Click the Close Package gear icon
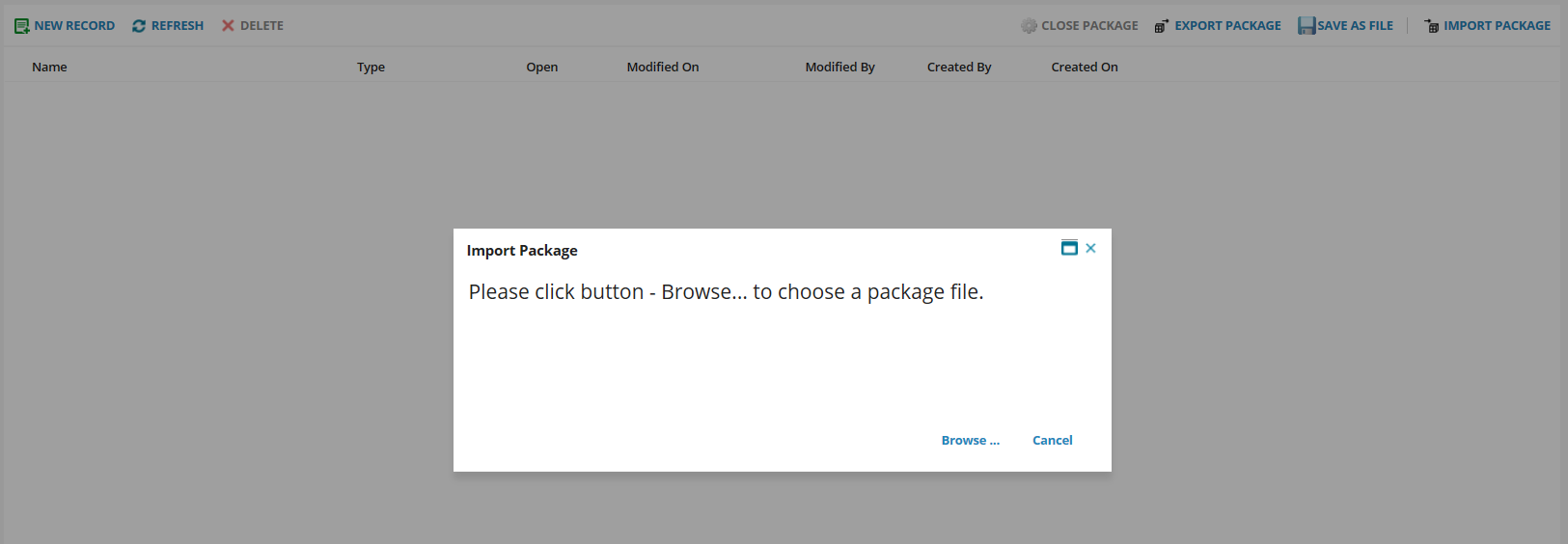This screenshot has width=1568, height=544. pos(1029,26)
